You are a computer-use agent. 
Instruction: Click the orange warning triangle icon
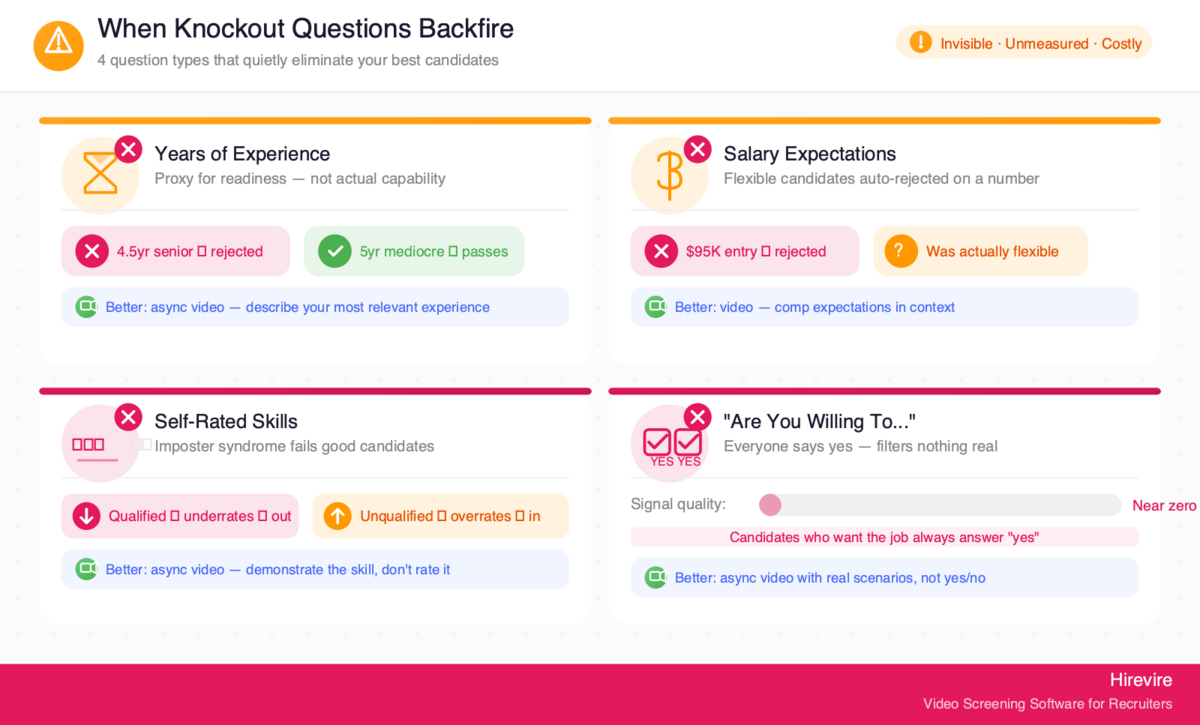pos(59,45)
